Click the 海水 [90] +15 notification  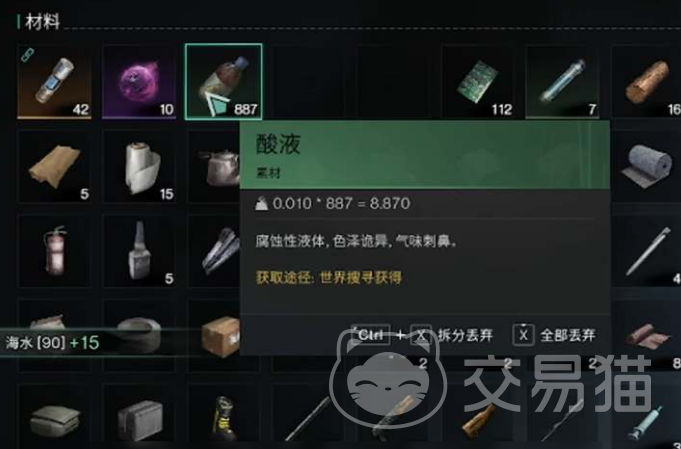53,343
